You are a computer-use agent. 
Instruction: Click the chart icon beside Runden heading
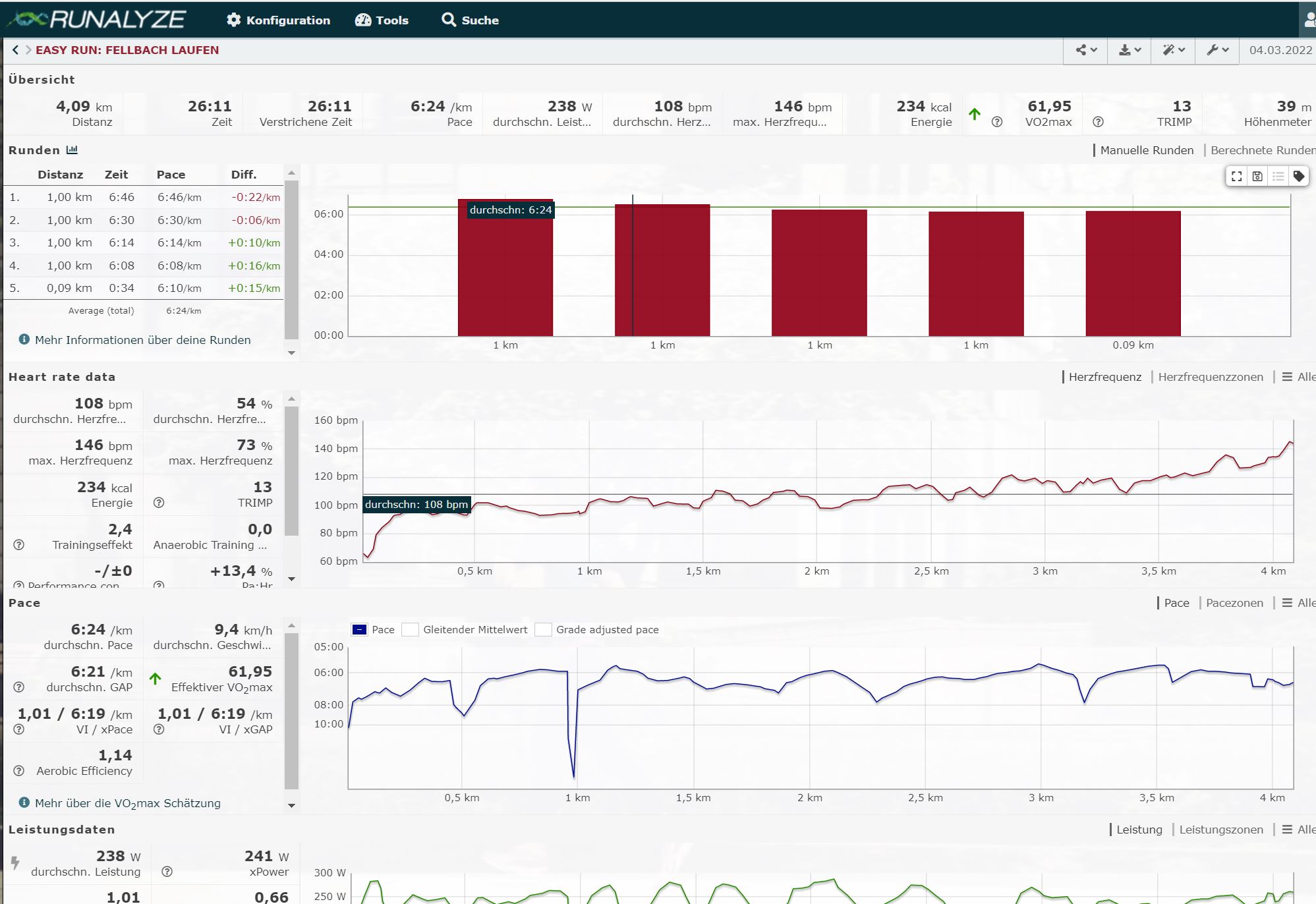click(72, 150)
